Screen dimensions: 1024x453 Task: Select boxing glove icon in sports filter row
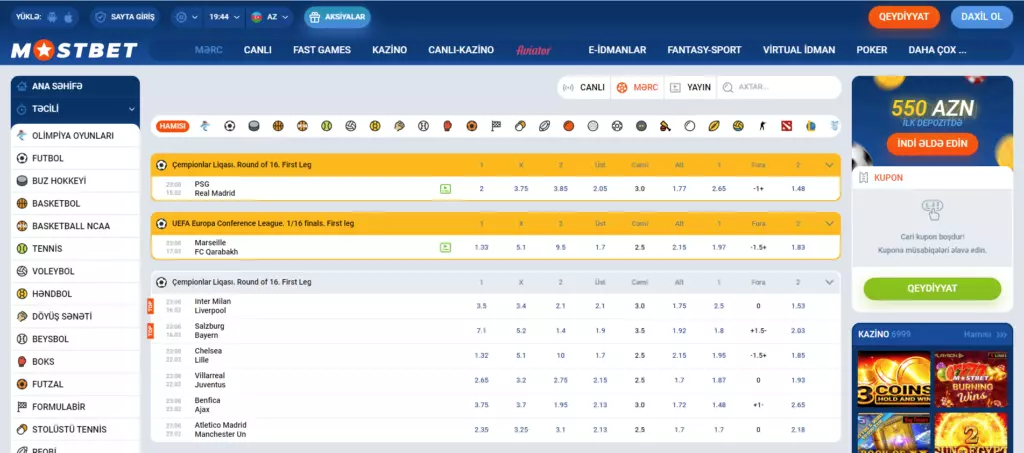[447, 126]
